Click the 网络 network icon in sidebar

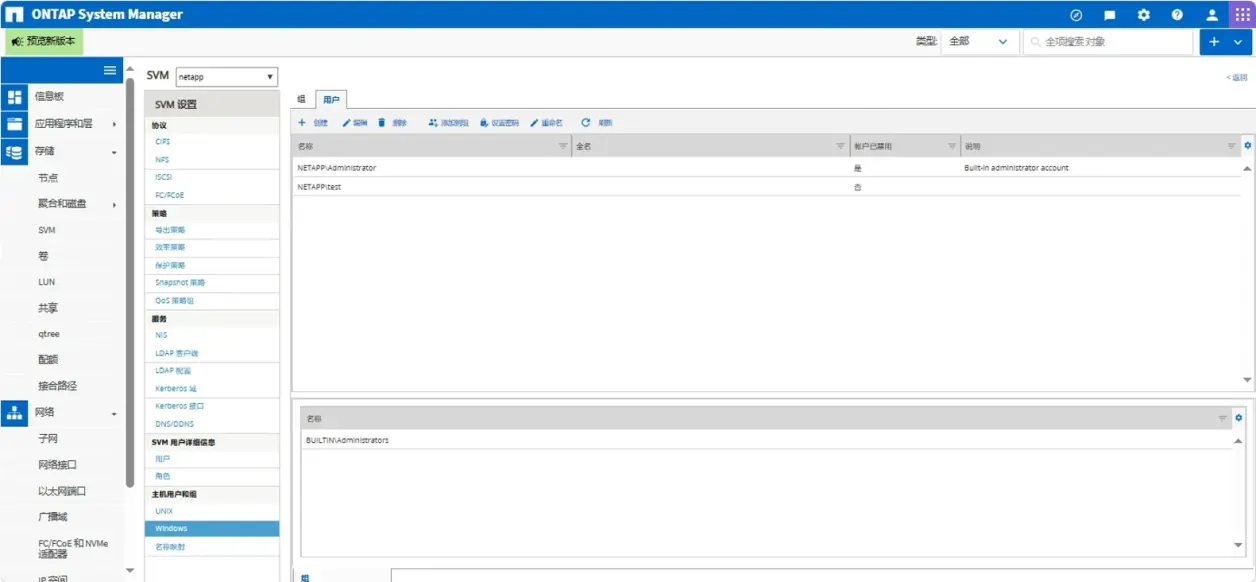[14, 412]
